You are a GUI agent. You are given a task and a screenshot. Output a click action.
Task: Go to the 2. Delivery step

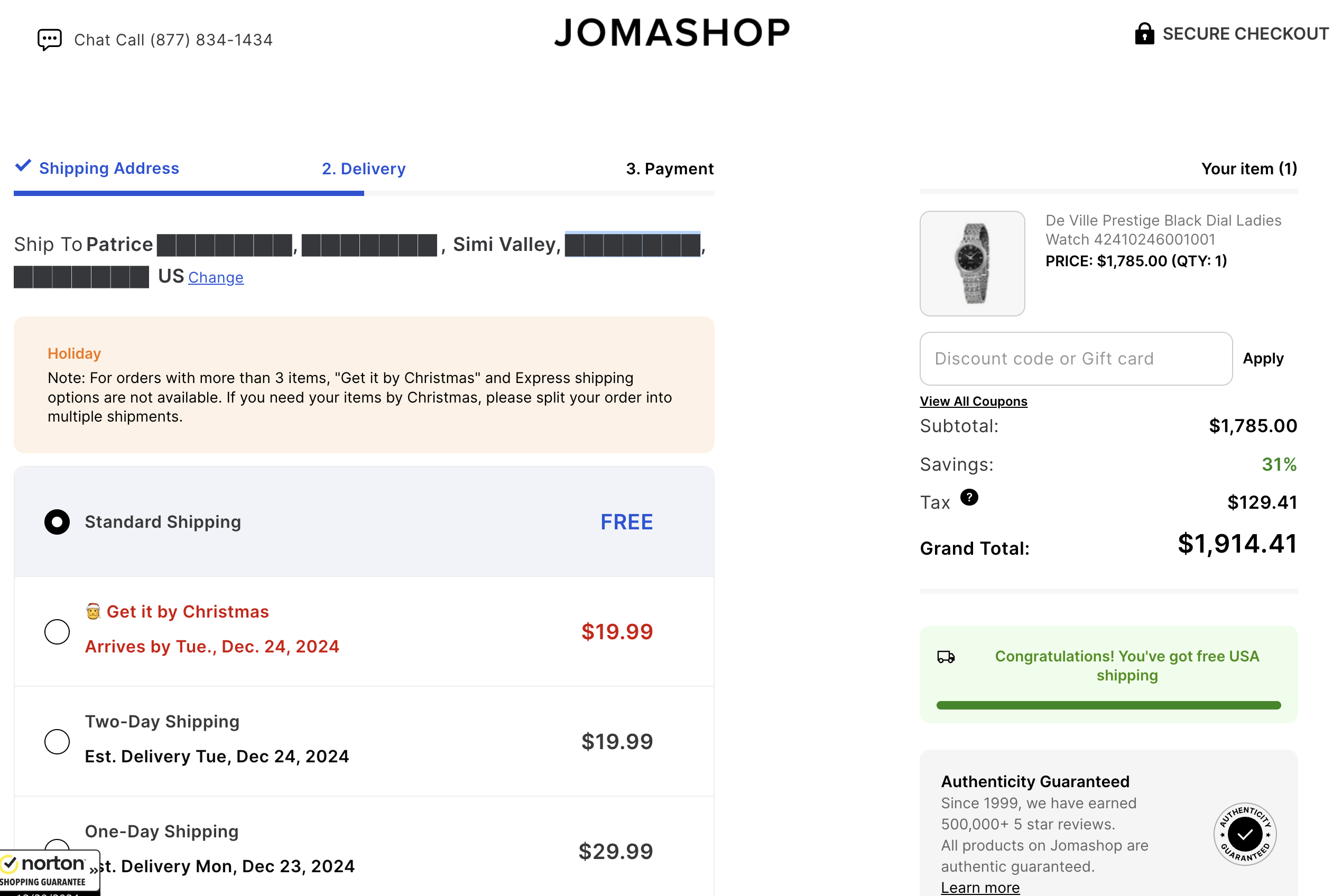pos(364,169)
